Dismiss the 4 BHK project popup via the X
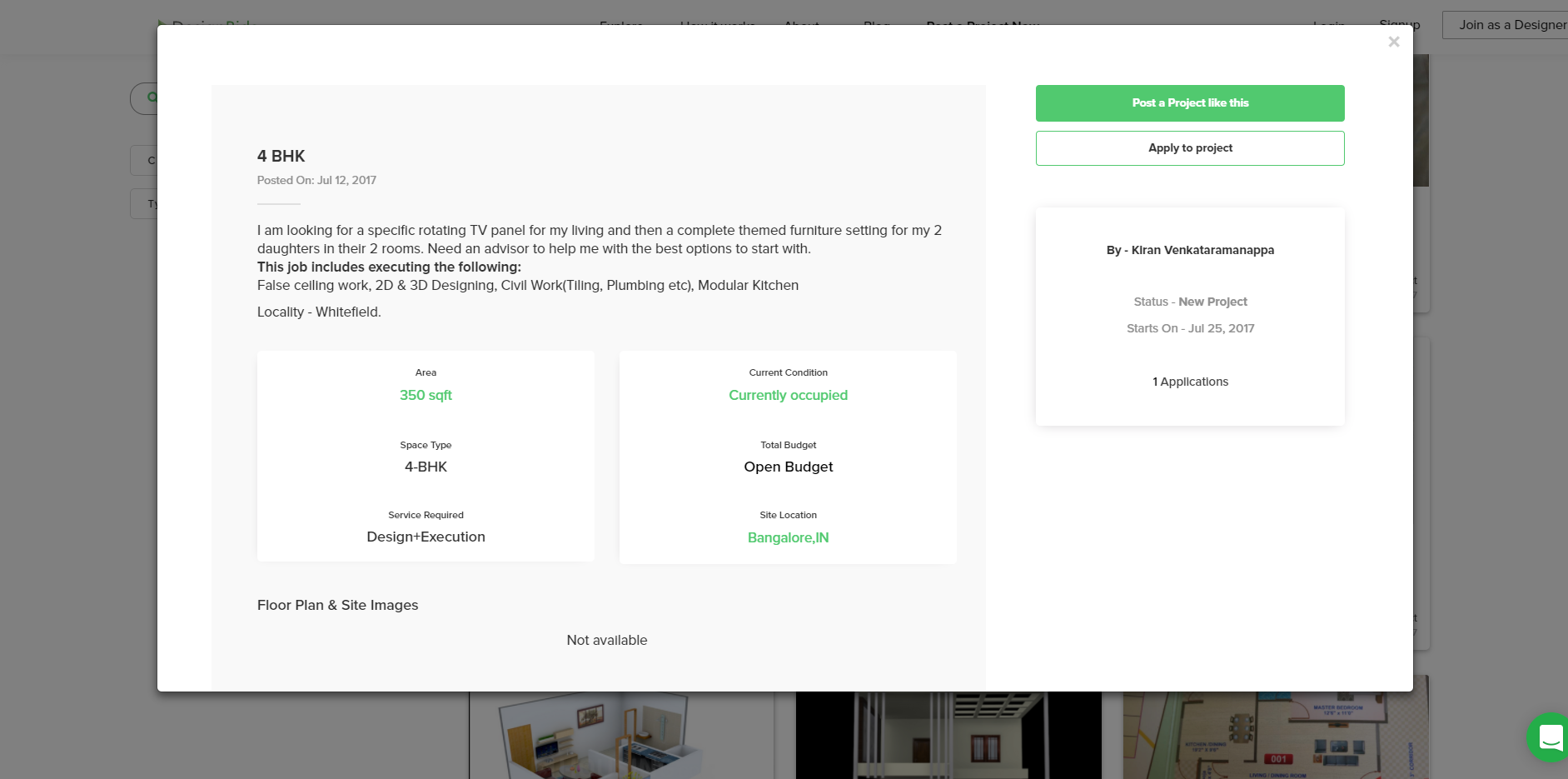The image size is (1568, 779). [x=1393, y=42]
